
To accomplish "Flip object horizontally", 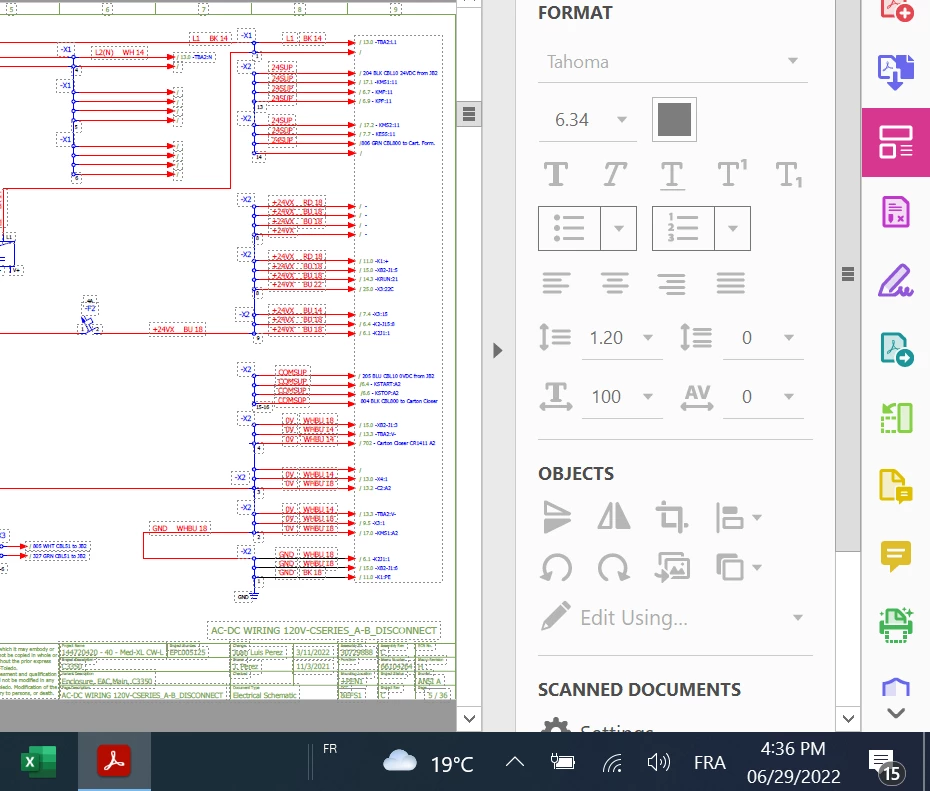I will (614, 516).
